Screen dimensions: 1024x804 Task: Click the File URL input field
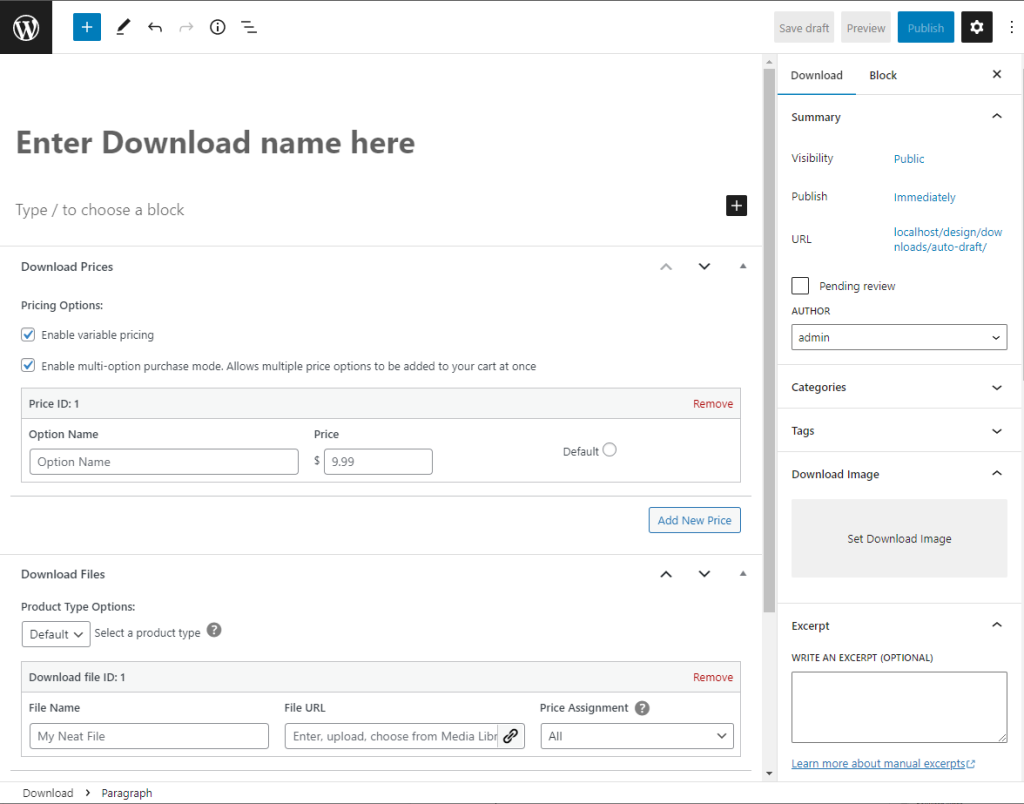392,736
